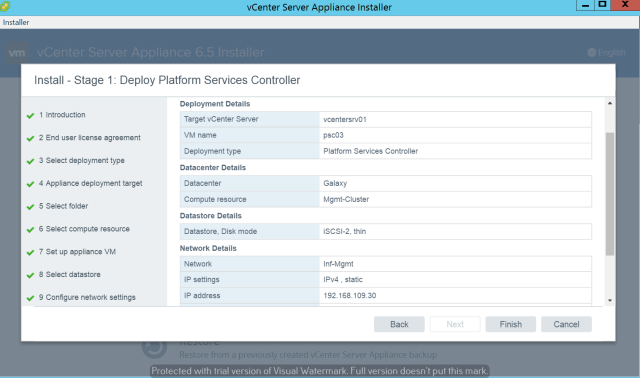Screen dimensions: 640x378
Task: Click the checkmark beside Appliance deployment target
Action: pyautogui.click(x=30, y=184)
